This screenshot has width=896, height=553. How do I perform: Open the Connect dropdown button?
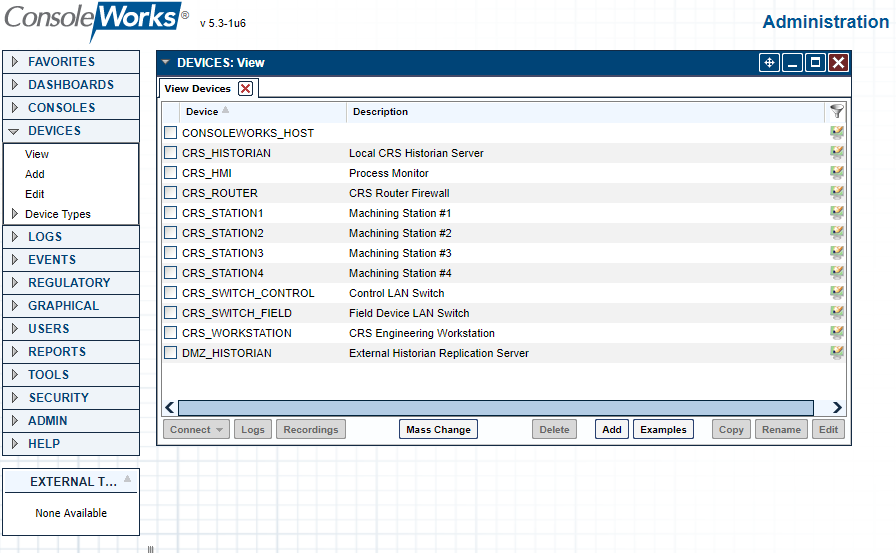196,430
